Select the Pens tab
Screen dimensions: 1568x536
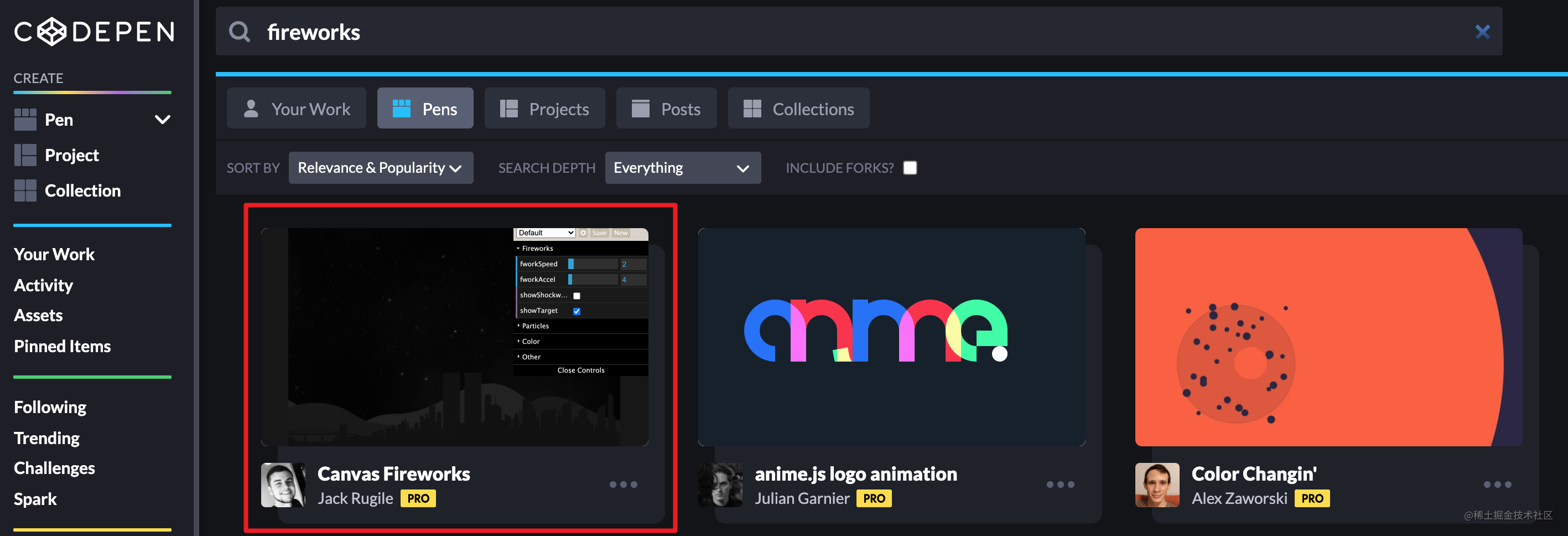click(x=425, y=109)
